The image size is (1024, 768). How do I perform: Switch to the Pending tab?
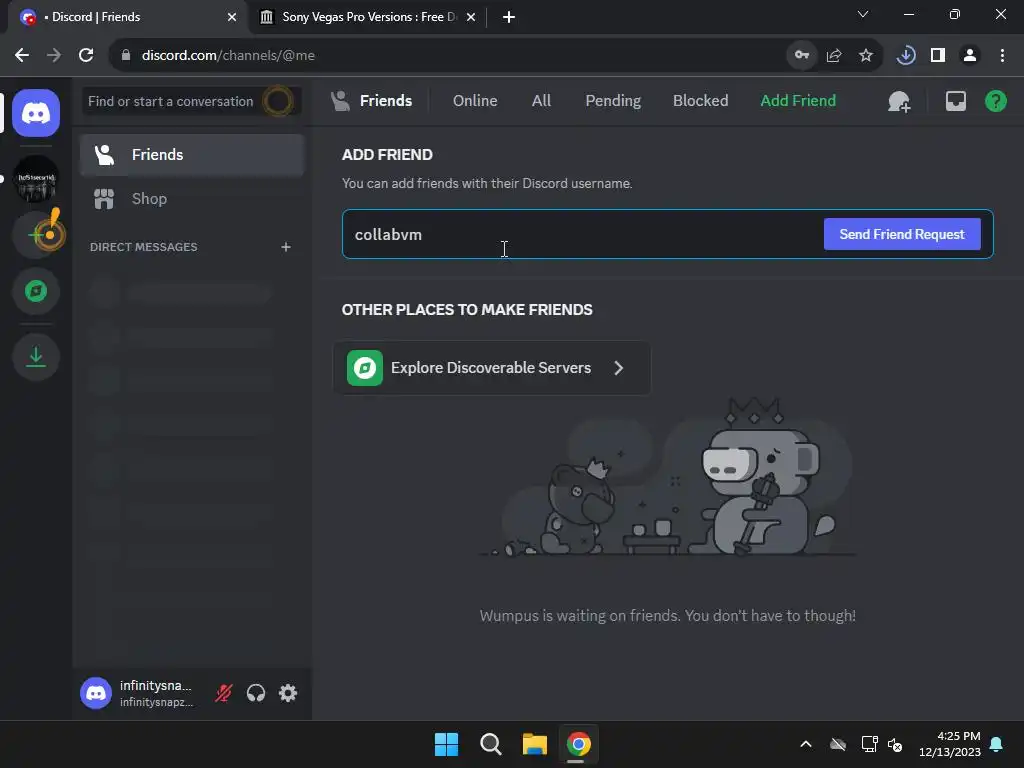click(613, 101)
